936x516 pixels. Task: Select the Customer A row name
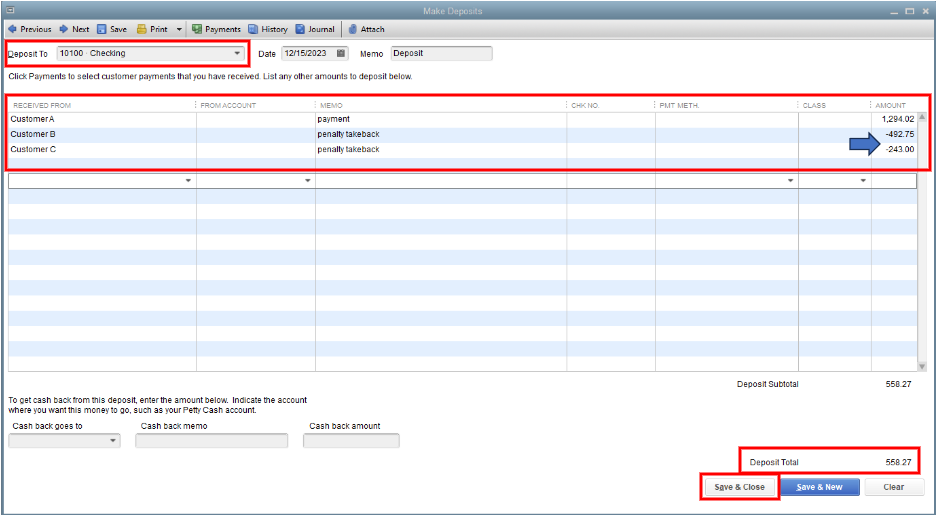(x=32, y=119)
